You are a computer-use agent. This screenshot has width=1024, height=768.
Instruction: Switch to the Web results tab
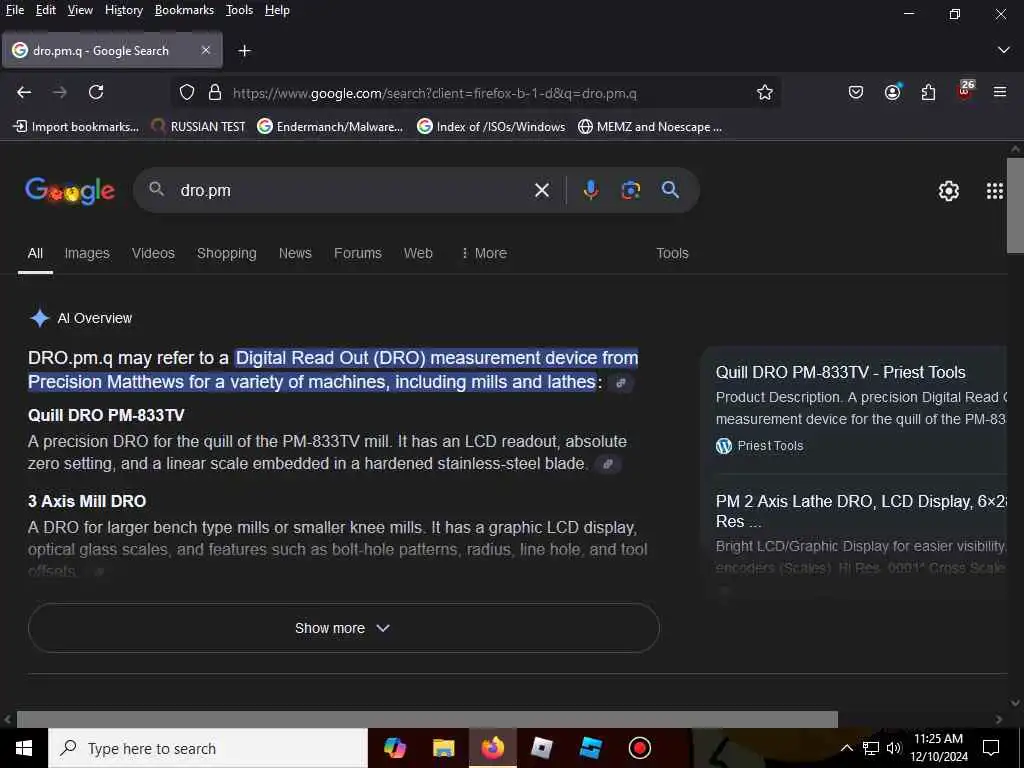(x=418, y=253)
